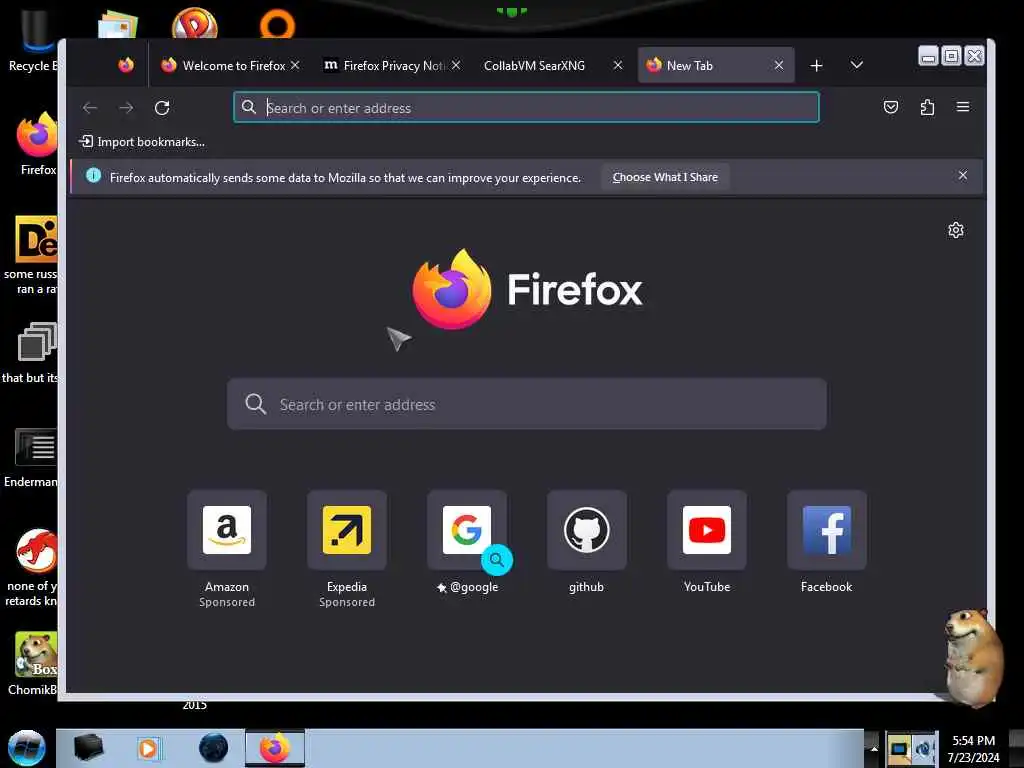1024x768 pixels.
Task: Click the Recycle Bin desktop icon
Action: pyautogui.click(x=34, y=40)
